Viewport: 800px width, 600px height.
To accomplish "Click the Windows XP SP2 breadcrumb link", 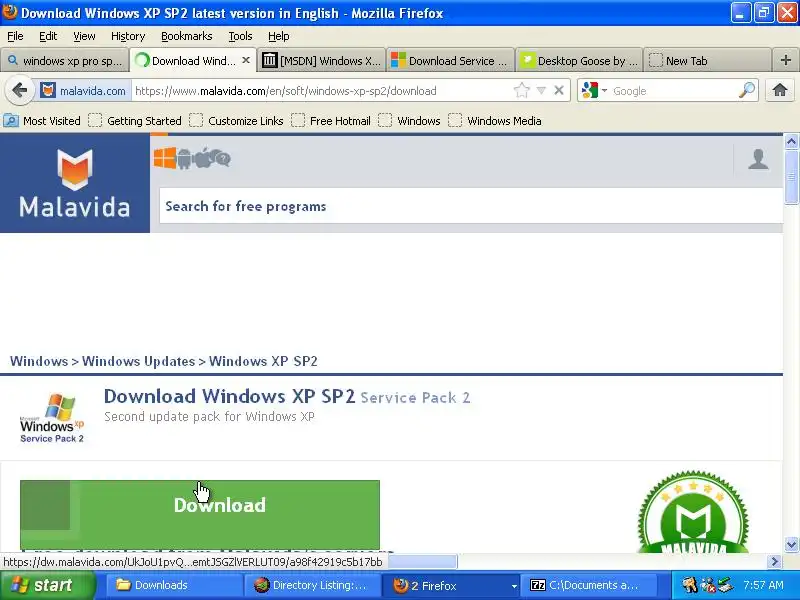I will 263,361.
